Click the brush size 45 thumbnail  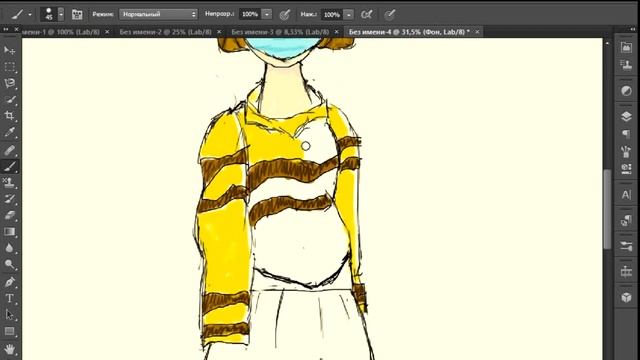49,14
